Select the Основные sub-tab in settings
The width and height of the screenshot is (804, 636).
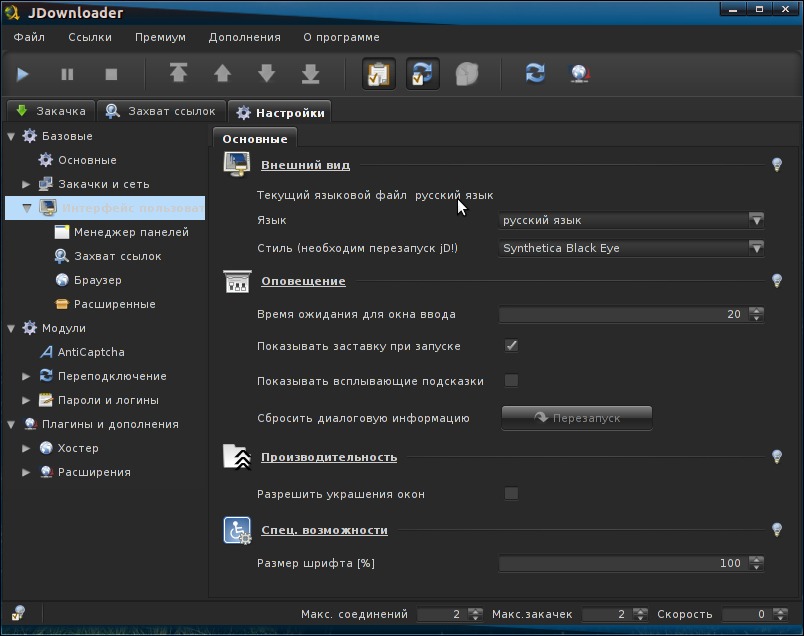tap(254, 138)
